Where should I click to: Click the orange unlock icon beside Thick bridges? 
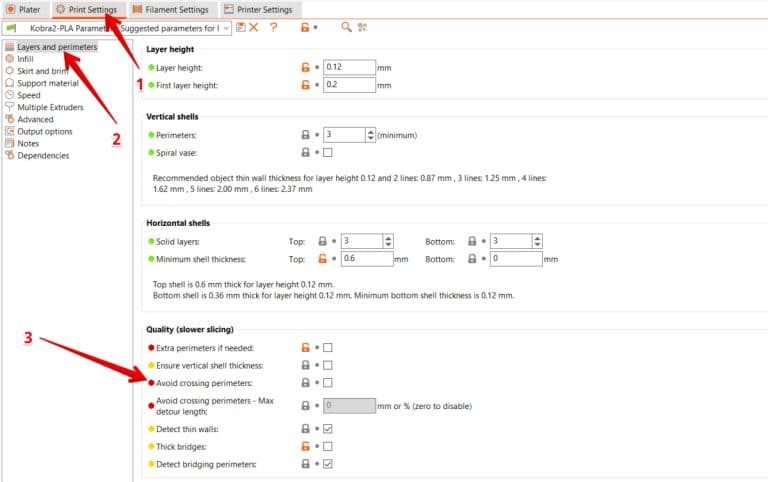pos(306,447)
